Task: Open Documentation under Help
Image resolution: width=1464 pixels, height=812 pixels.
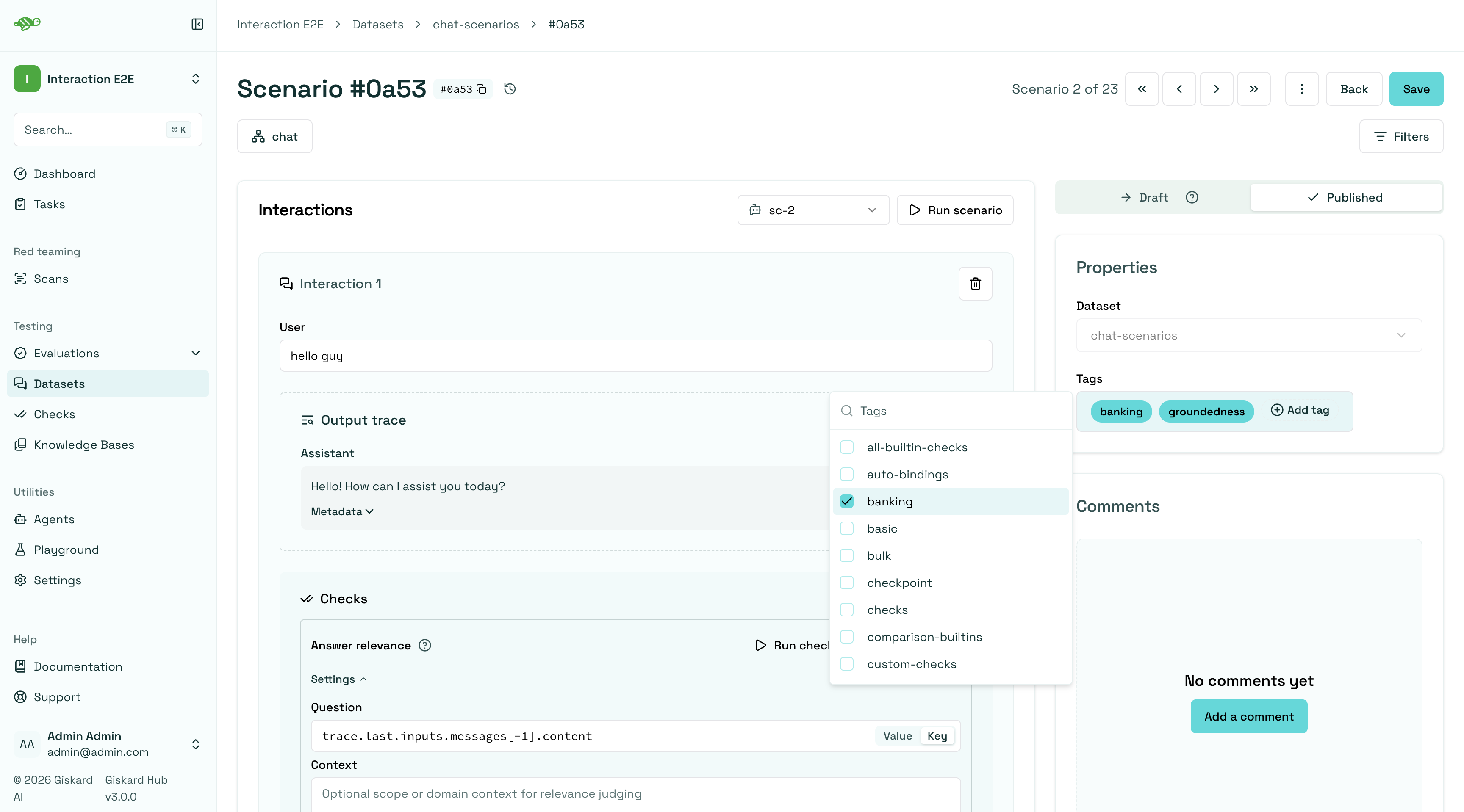Action: [x=108, y=667]
